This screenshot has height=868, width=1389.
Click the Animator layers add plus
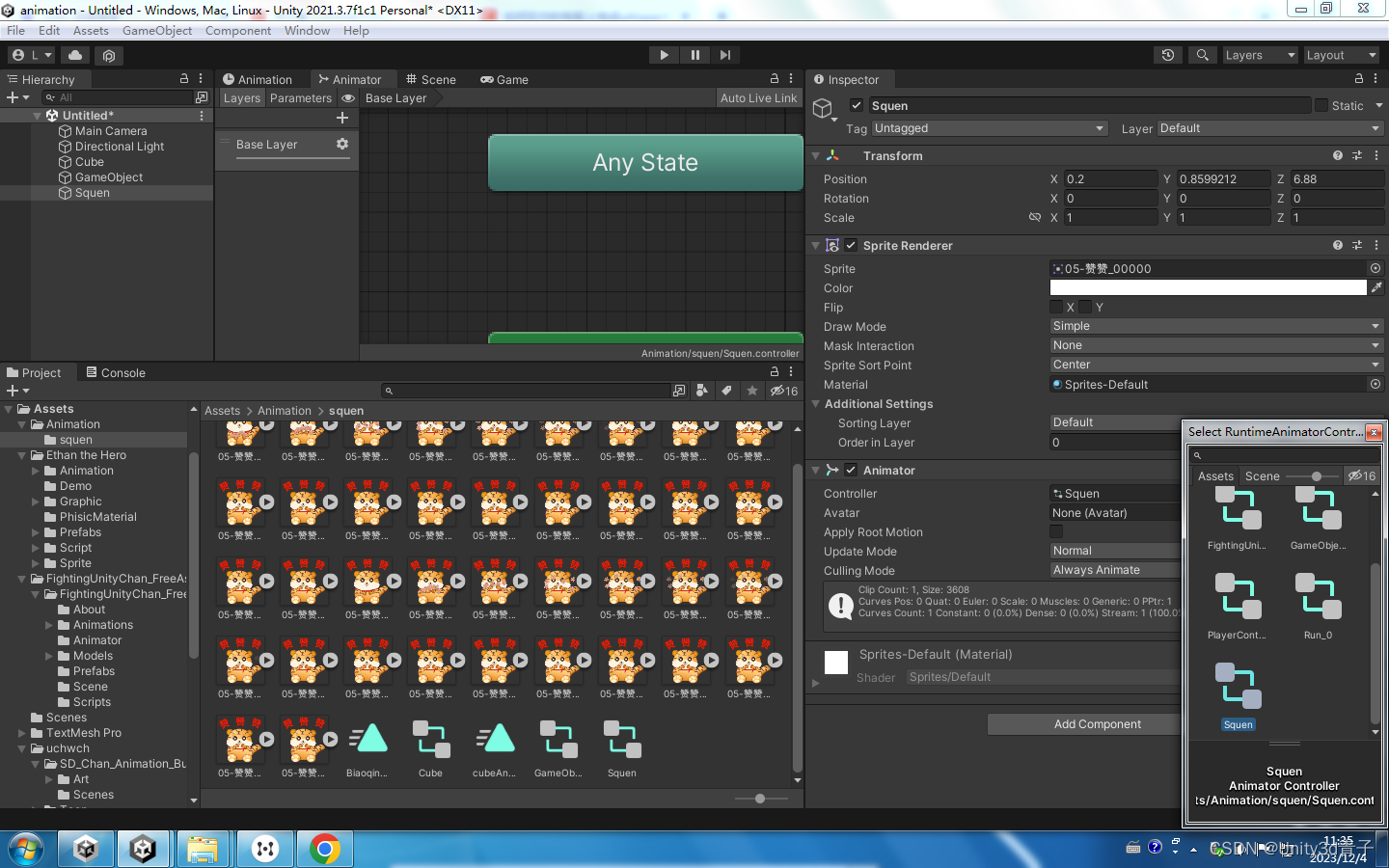point(341,118)
